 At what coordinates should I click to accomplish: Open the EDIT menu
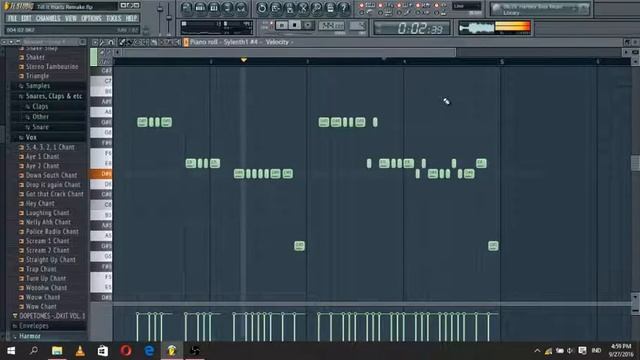click(x=26, y=18)
